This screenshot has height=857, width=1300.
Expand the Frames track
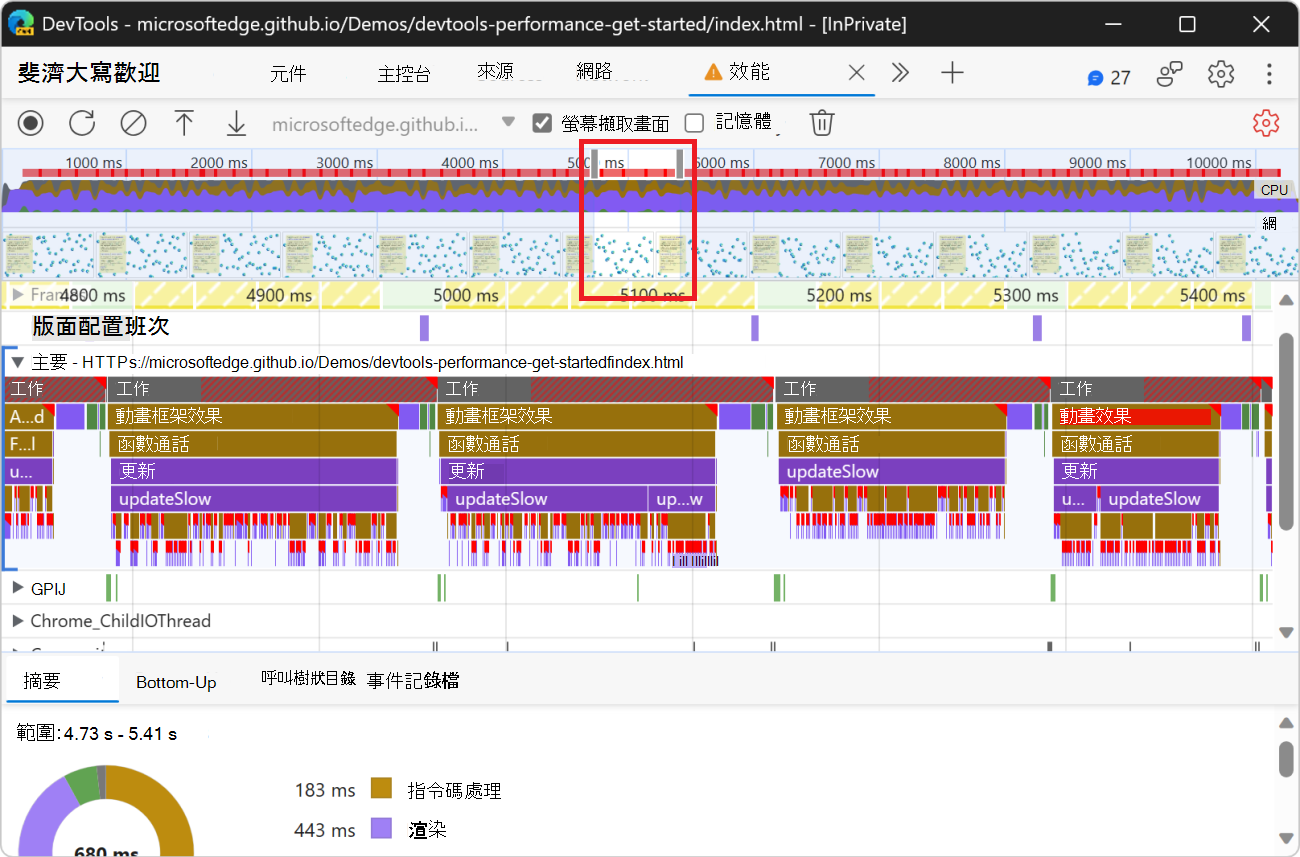pos(17,294)
